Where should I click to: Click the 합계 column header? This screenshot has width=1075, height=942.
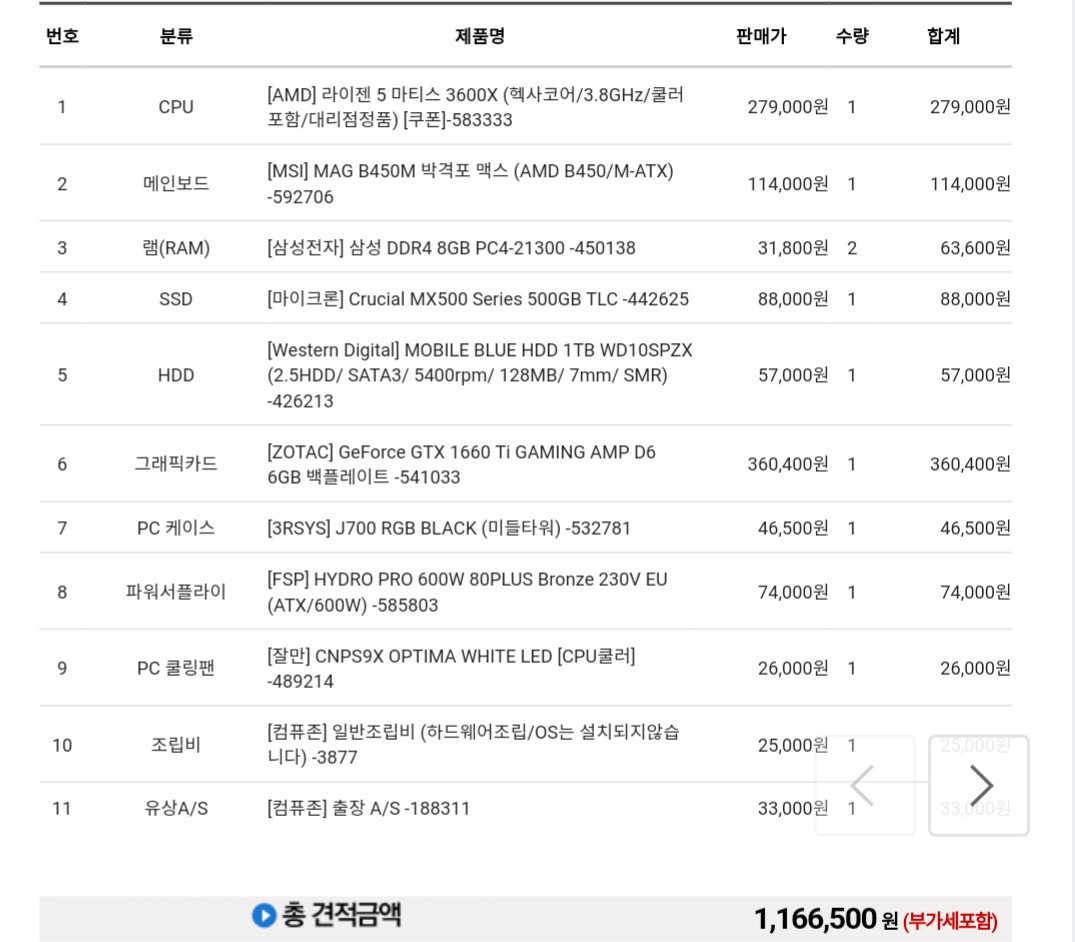[x=943, y=37]
